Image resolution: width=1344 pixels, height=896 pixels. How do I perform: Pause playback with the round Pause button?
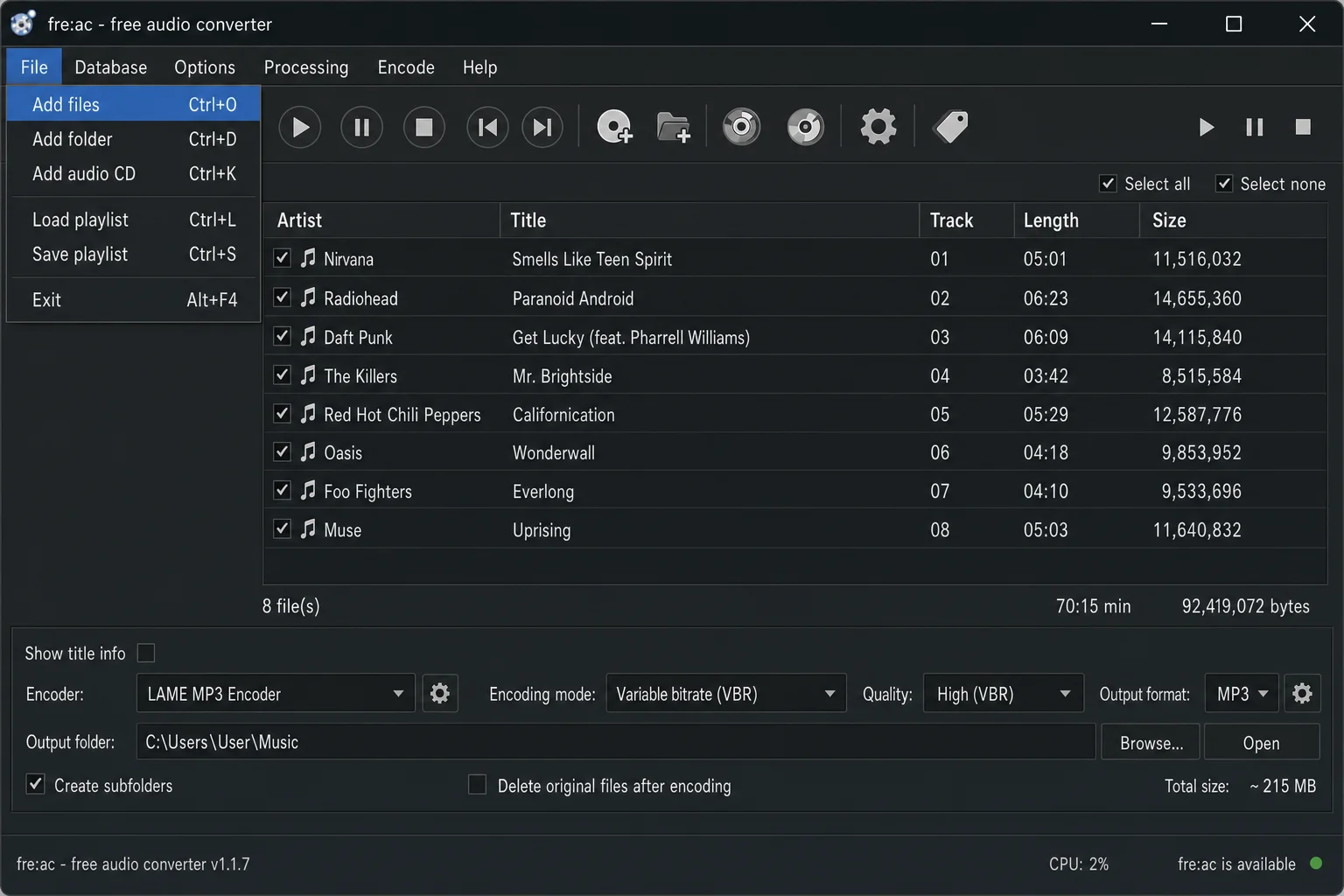[x=361, y=128]
